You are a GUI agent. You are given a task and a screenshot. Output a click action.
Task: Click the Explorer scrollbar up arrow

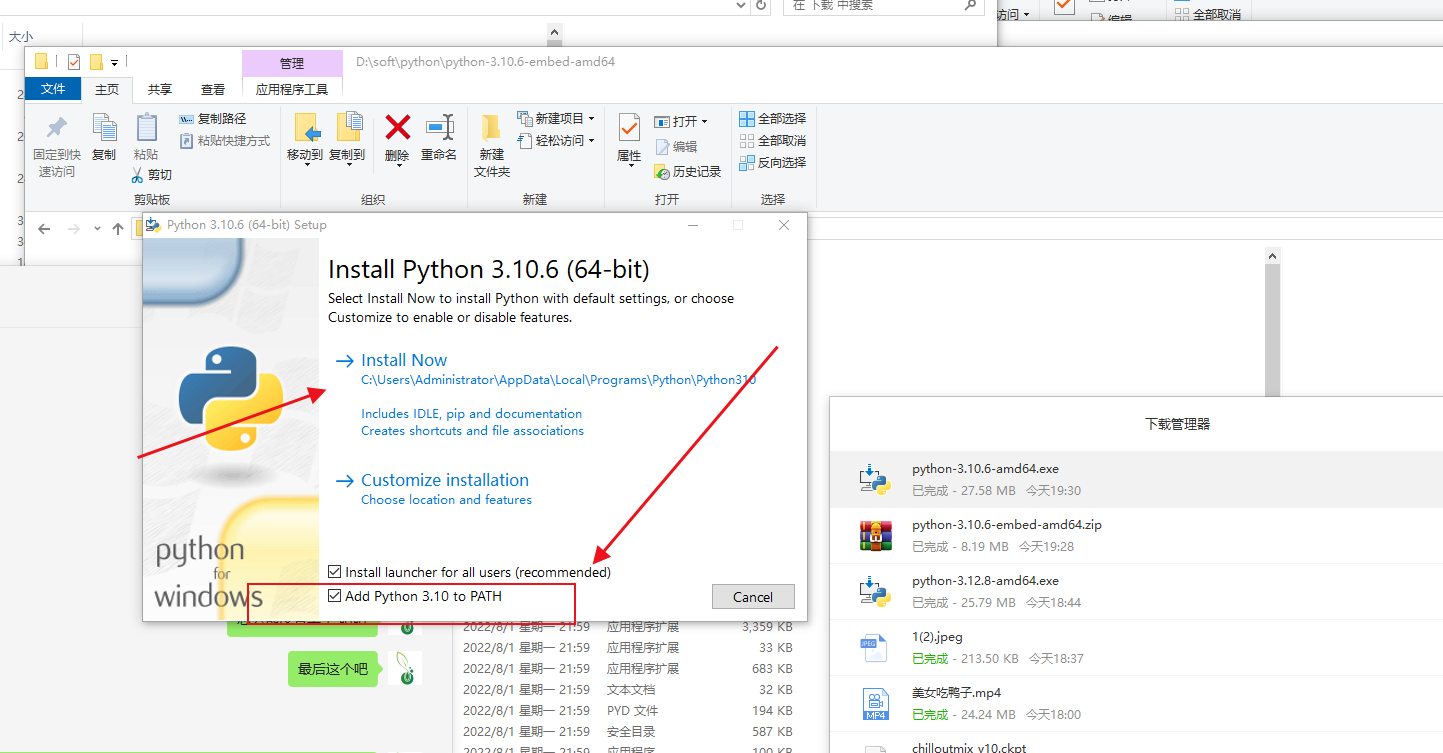click(x=1272, y=256)
